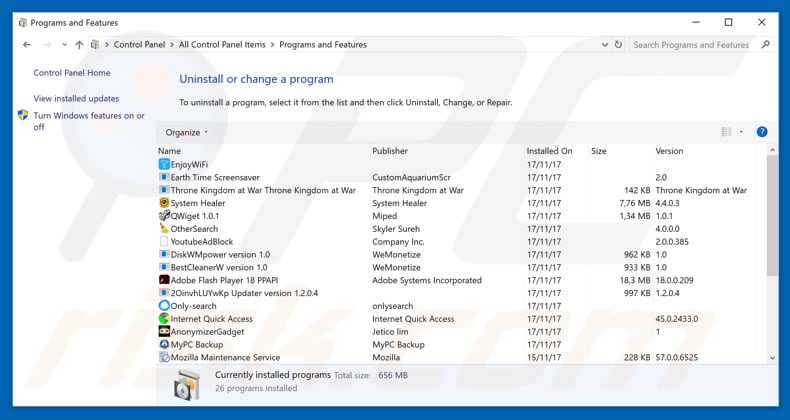Image resolution: width=790 pixels, height=420 pixels.
Task: Select the Mozilla Maintenance Service entry
Action: click(225, 357)
